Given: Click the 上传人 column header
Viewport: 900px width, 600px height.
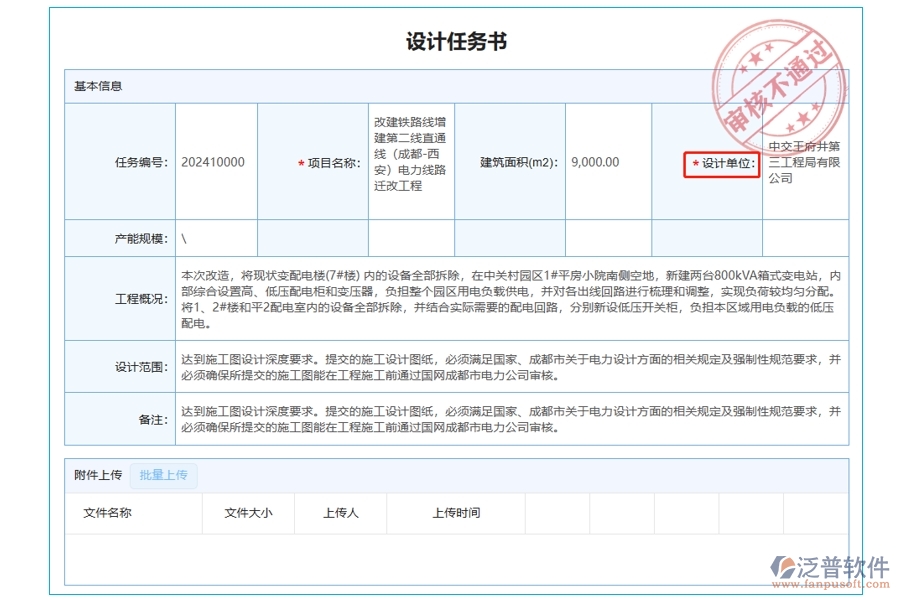Looking at the screenshot, I should point(341,513).
